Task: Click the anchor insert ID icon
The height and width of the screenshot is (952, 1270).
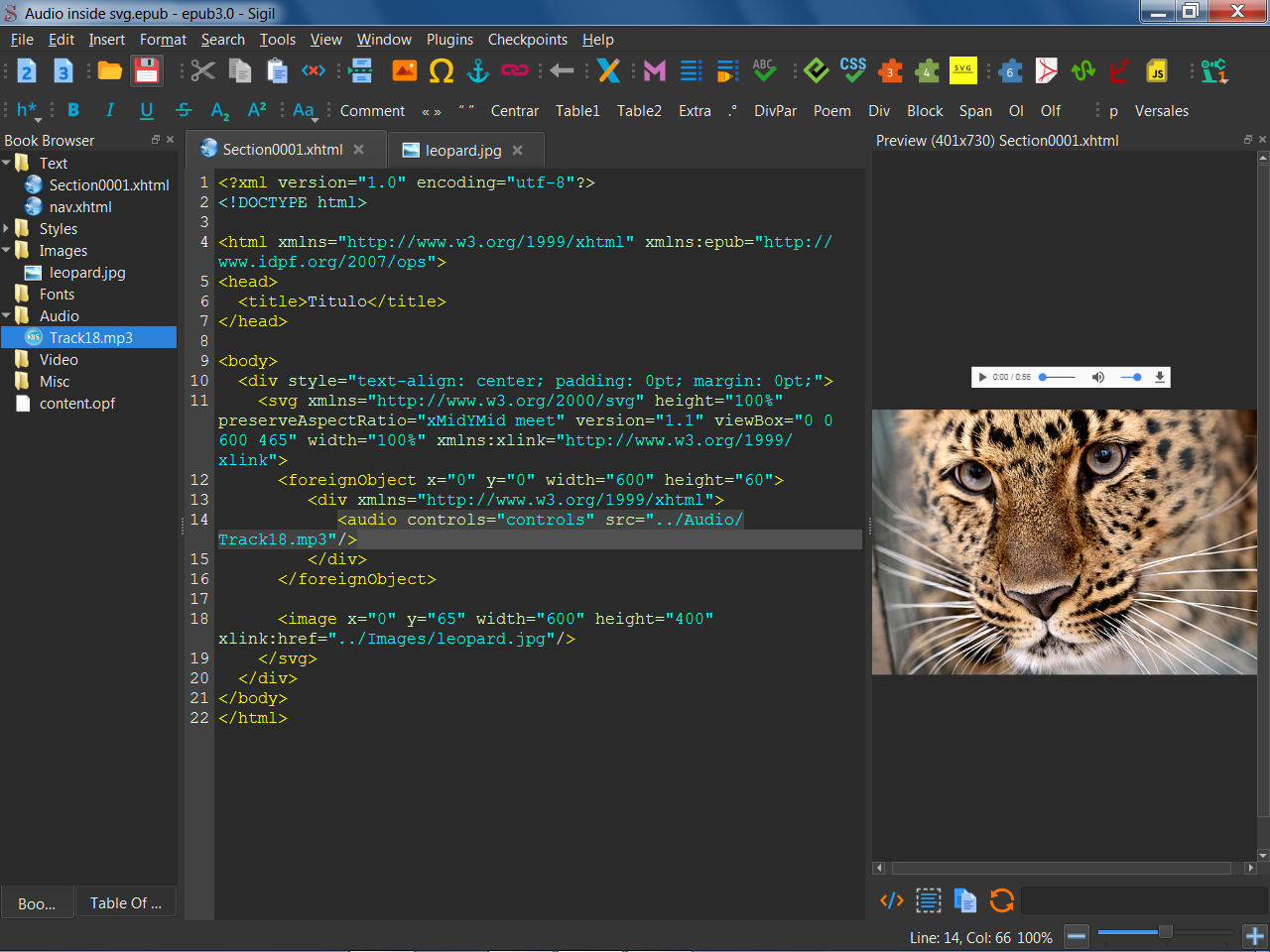Action: click(478, 70)
